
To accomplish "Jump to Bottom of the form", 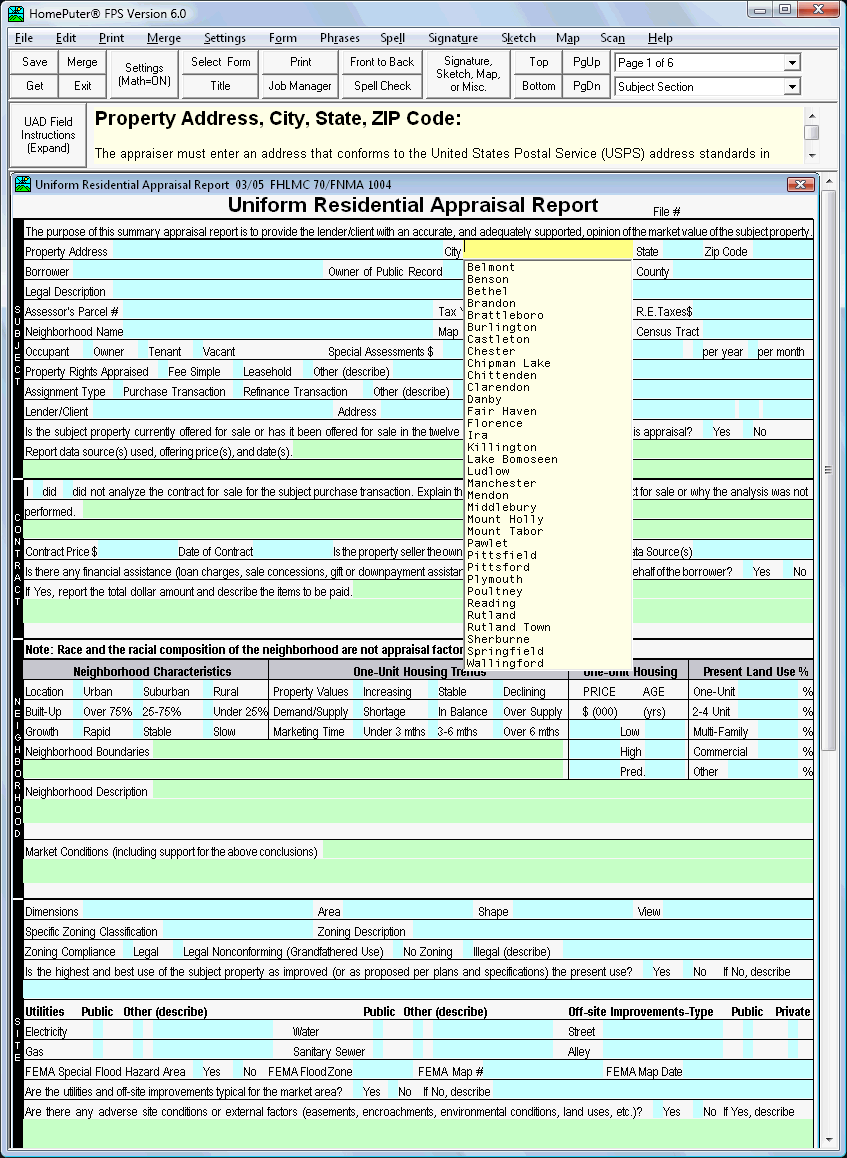I will pyautogui.click(x=538, y=86).
